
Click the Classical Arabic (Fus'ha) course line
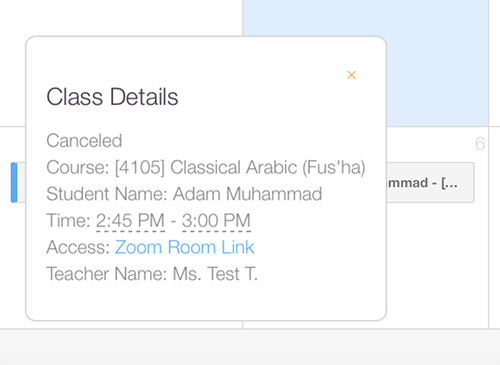(206, 167)
